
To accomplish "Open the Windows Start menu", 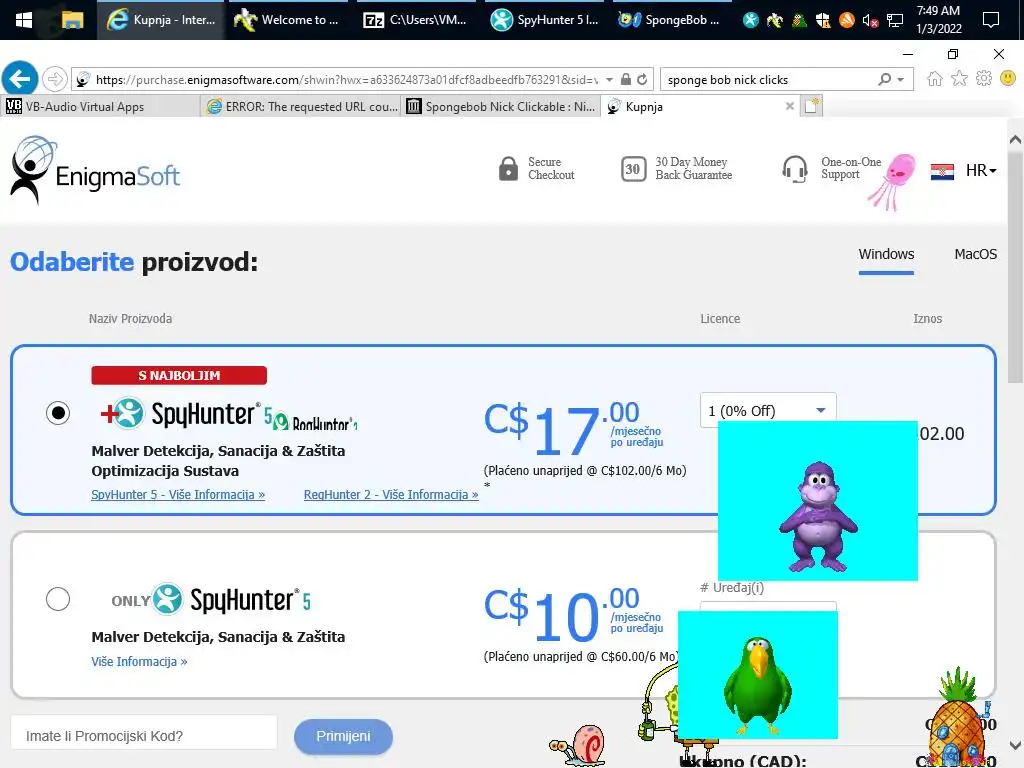I will 24,20.
